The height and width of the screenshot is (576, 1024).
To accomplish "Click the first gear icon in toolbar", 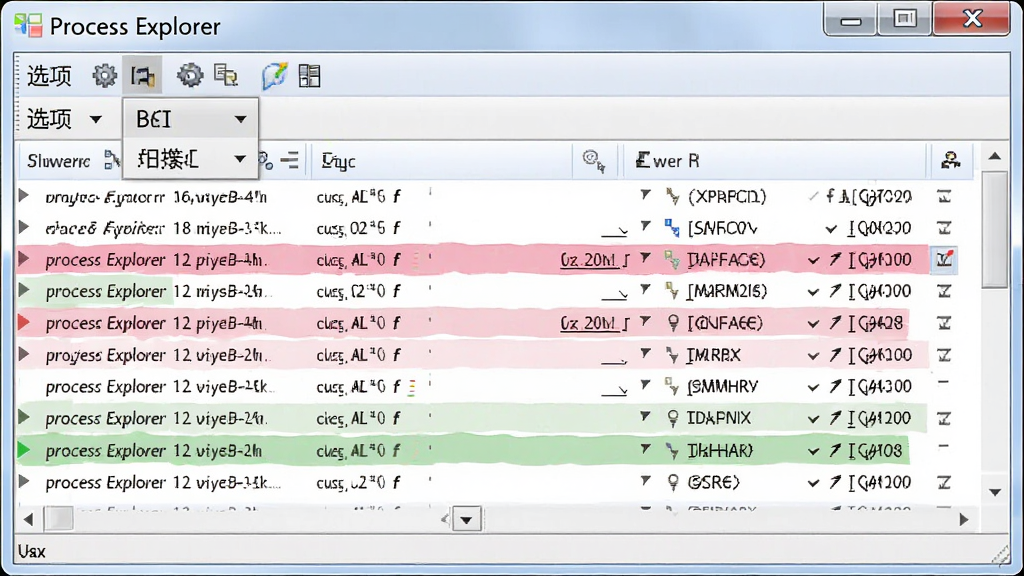I will pos(104,76).
